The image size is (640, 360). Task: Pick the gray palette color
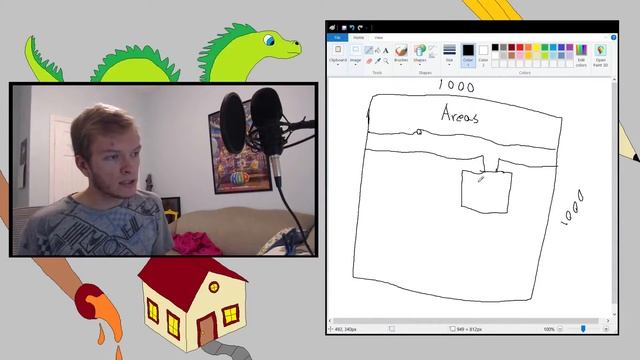[503, 47]
